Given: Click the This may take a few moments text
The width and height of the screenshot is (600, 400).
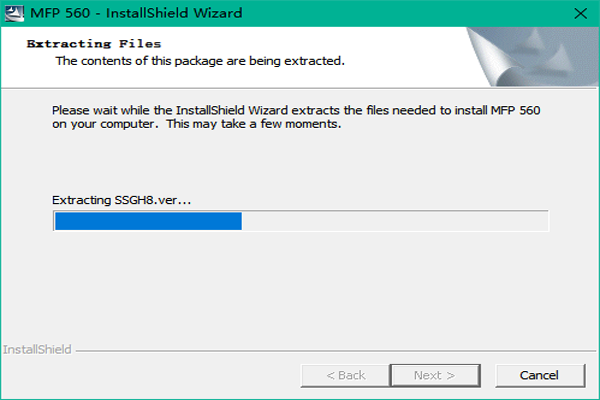Looking at the screenshot, I should [x=253, y=124].
